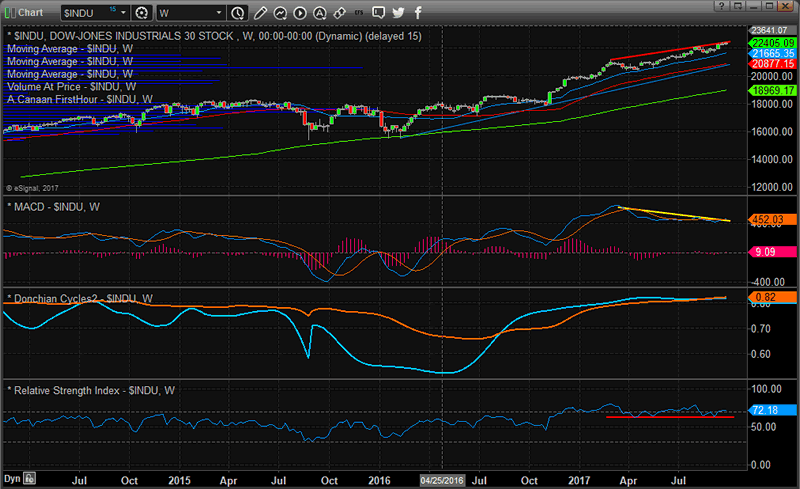Open the speech bubble chat icon
Image resolution: width=800 pixels, height=489 pixels.
pos(379,13)
